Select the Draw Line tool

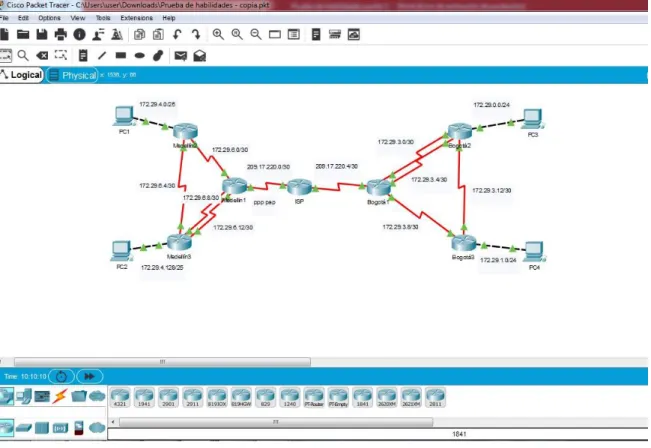tap(102, 55)
